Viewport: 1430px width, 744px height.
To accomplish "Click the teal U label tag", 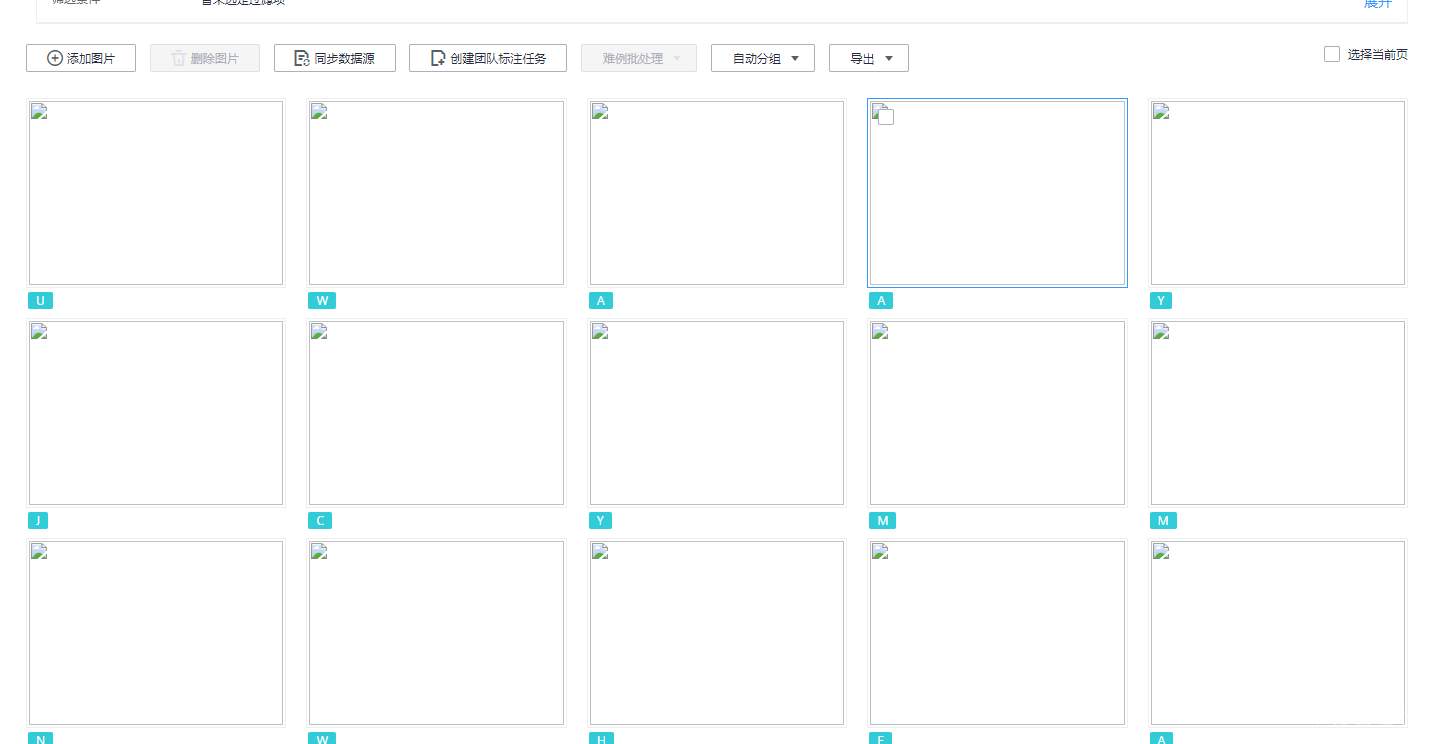I will [41, 301].
